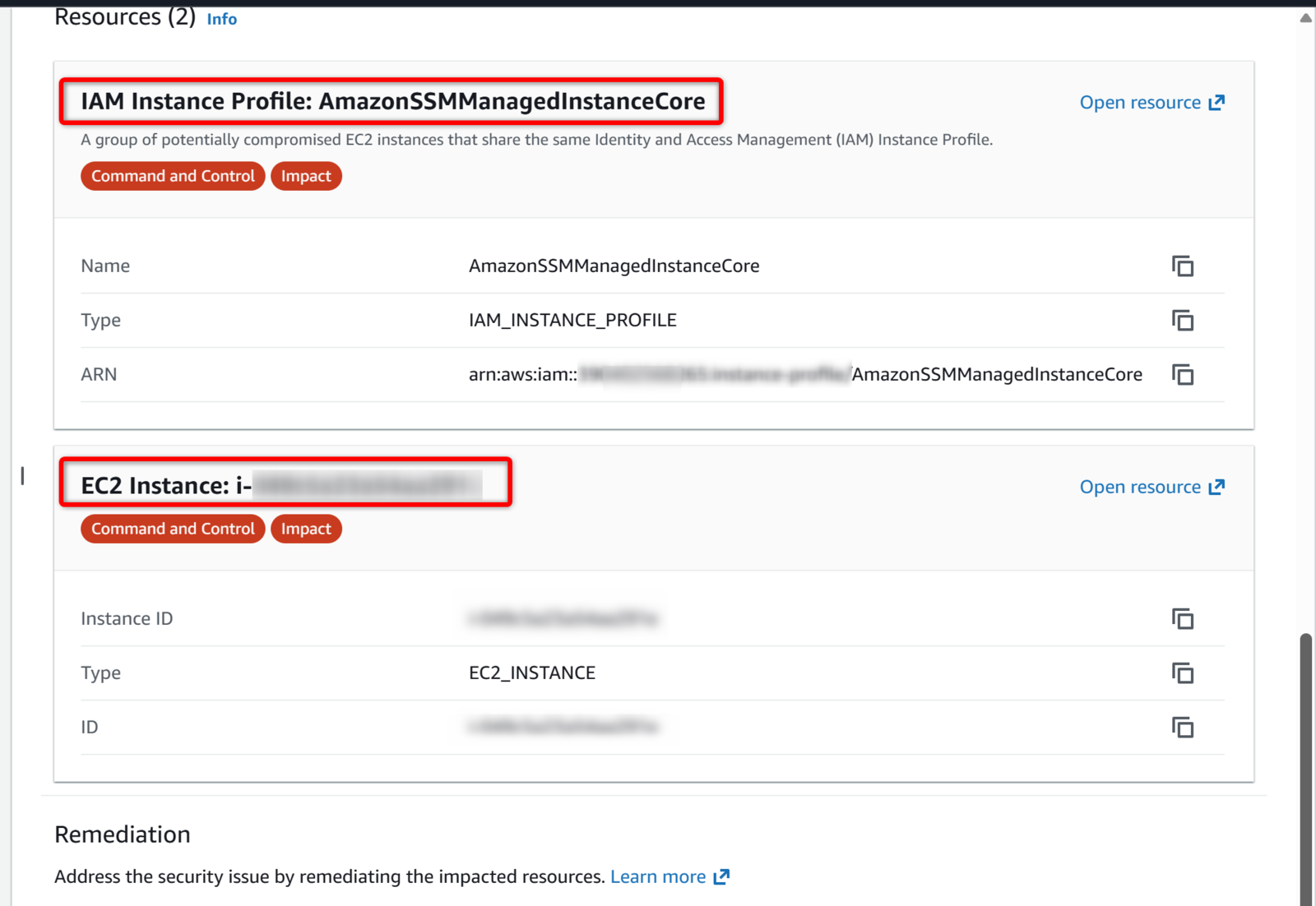Click the compromised EC2 instances description text

536,140
